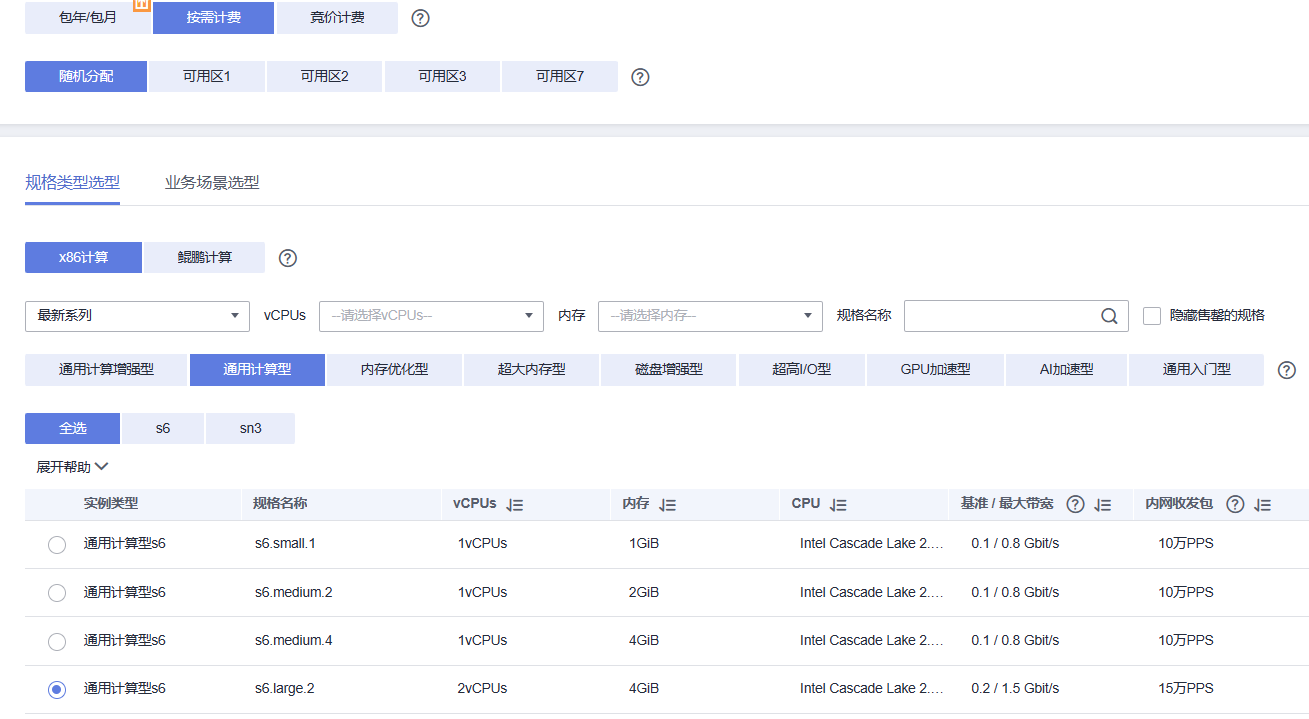Click help icon in 基准/最大带宽 column header
This screenshot has height=719, width=1309.
(x=1076, y=505)
